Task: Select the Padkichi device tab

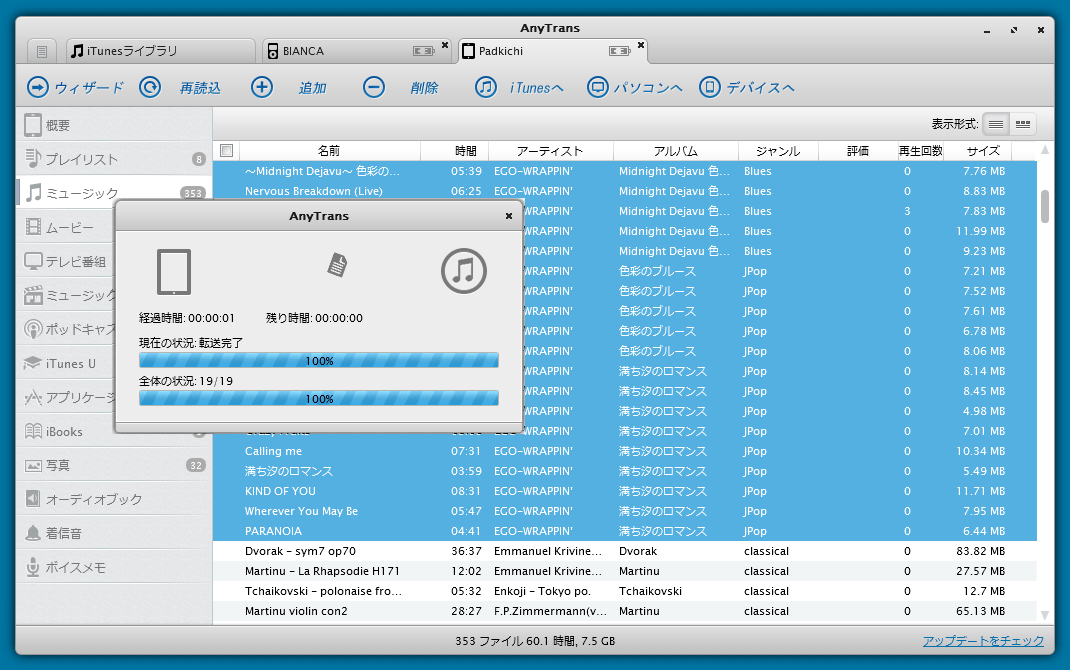Action: point(553,51)
